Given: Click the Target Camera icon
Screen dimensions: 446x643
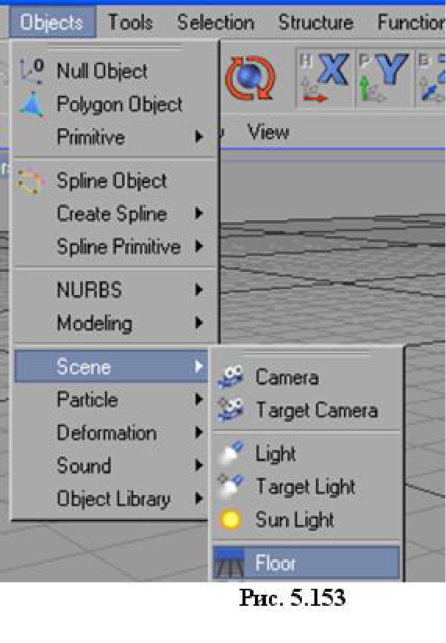Looking at the screenshot, I should (x=231, y=410).
